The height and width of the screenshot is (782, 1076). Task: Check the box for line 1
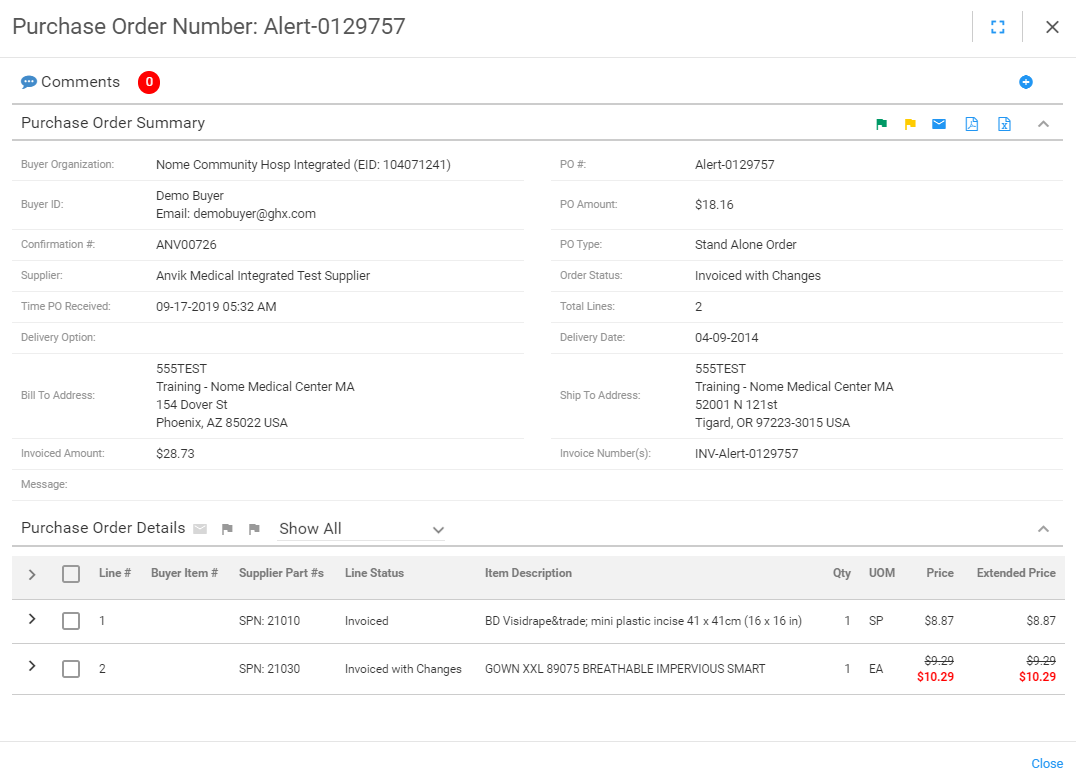tap(71, 621)
